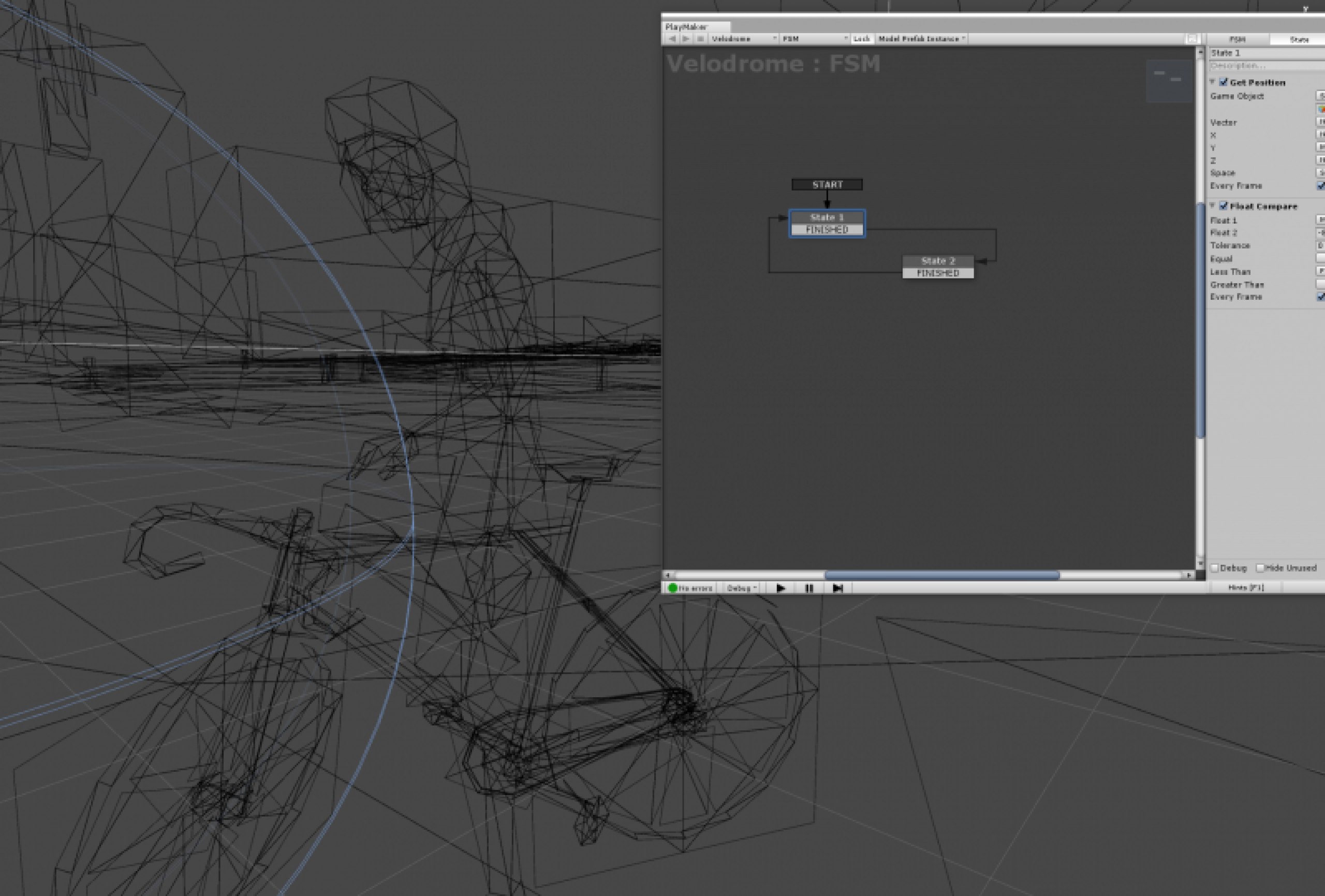The width and height of the screenshot is (1325, 896).
Task: Click the Float 1 label
Action: tap(1223, 220)
